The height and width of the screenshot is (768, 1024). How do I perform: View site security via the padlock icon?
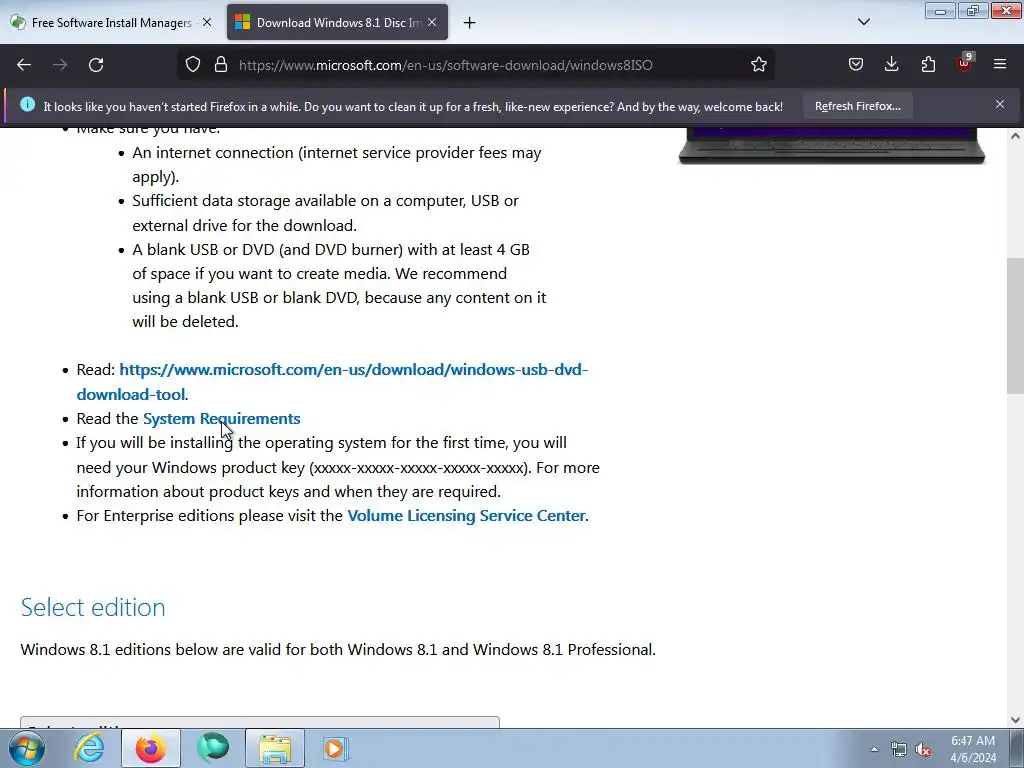221,65
